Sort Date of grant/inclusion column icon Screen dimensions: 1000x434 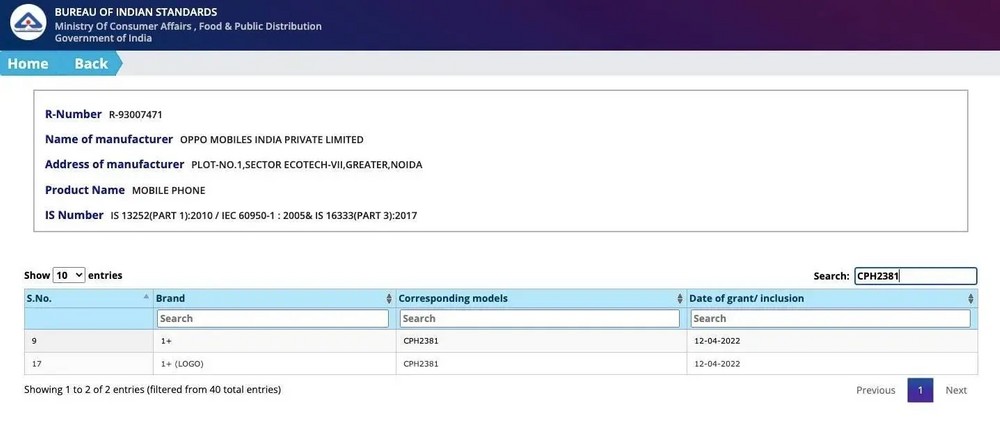pos(970,298)
